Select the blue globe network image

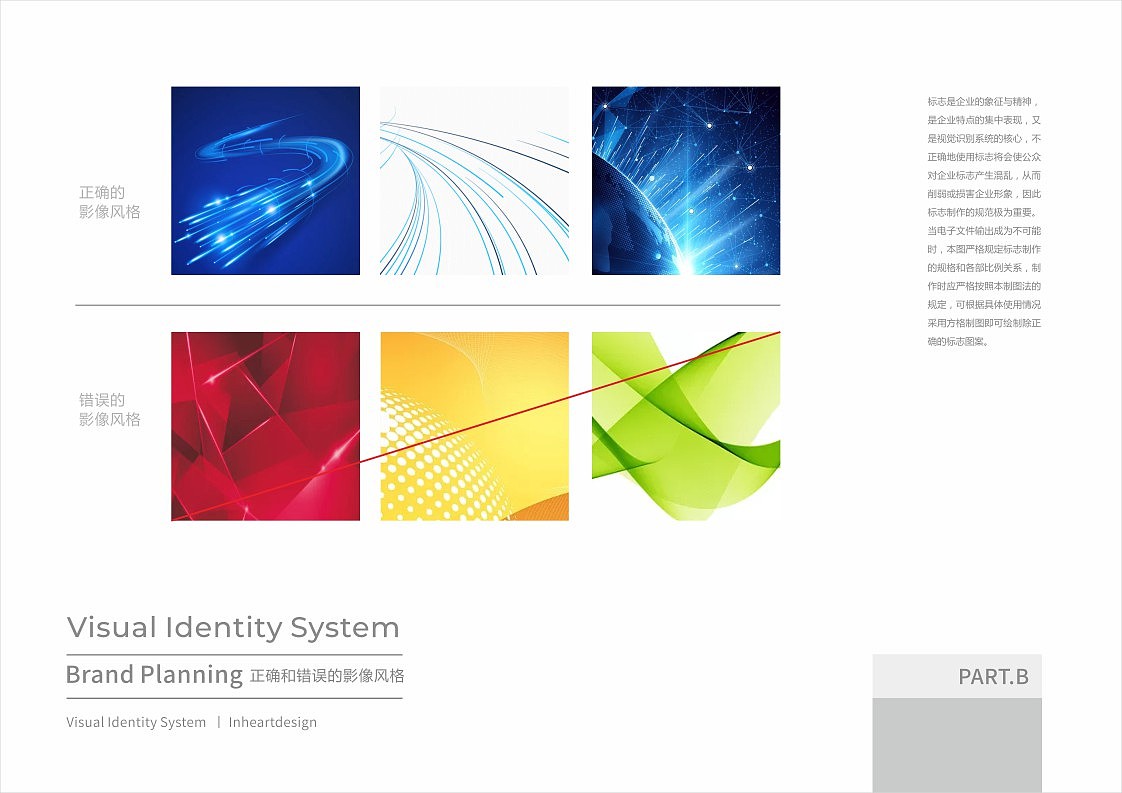[686, 180]
